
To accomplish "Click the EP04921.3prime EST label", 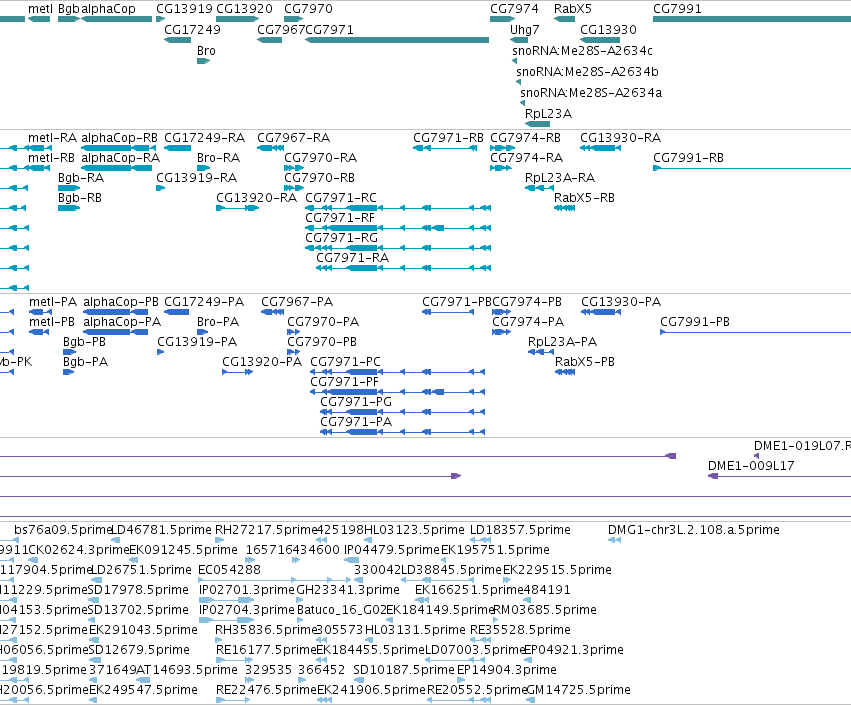I will [574, 650].
